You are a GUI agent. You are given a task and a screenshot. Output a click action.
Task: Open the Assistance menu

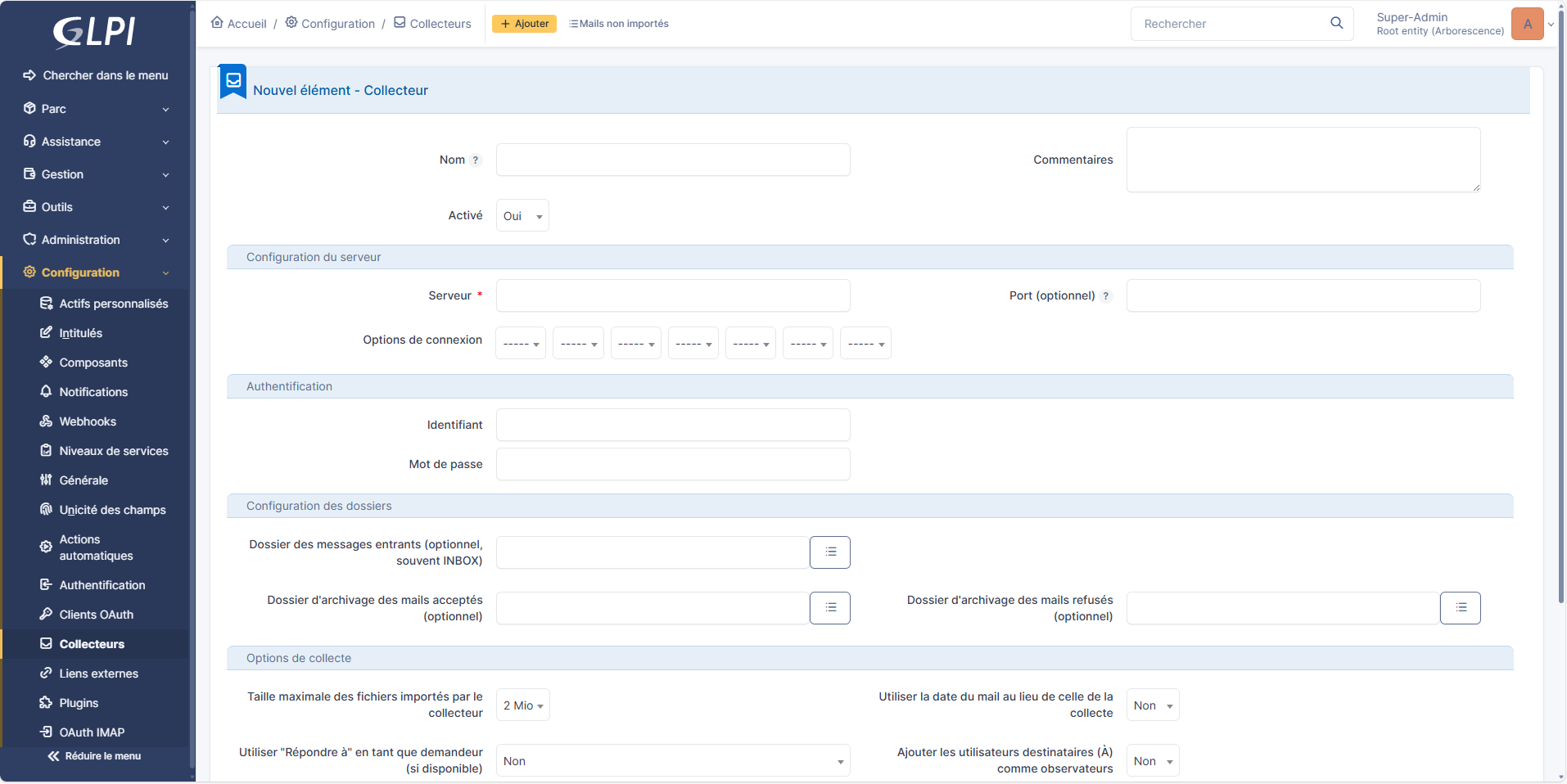coord(71,141)
